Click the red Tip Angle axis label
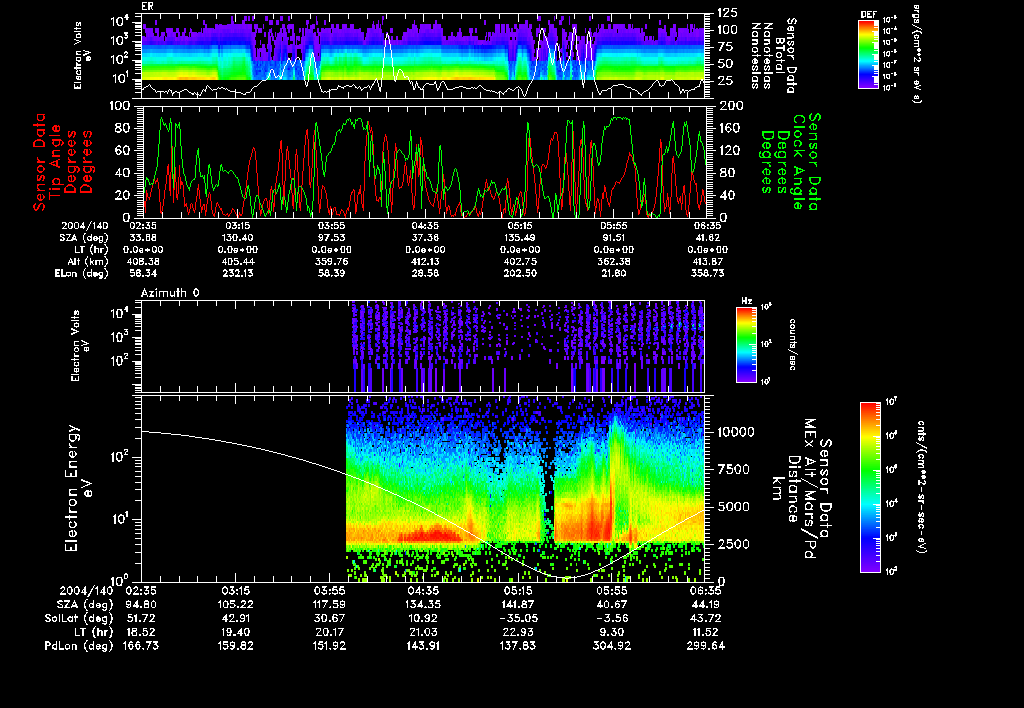This screenshot has height=708, width=1024. 63,161
